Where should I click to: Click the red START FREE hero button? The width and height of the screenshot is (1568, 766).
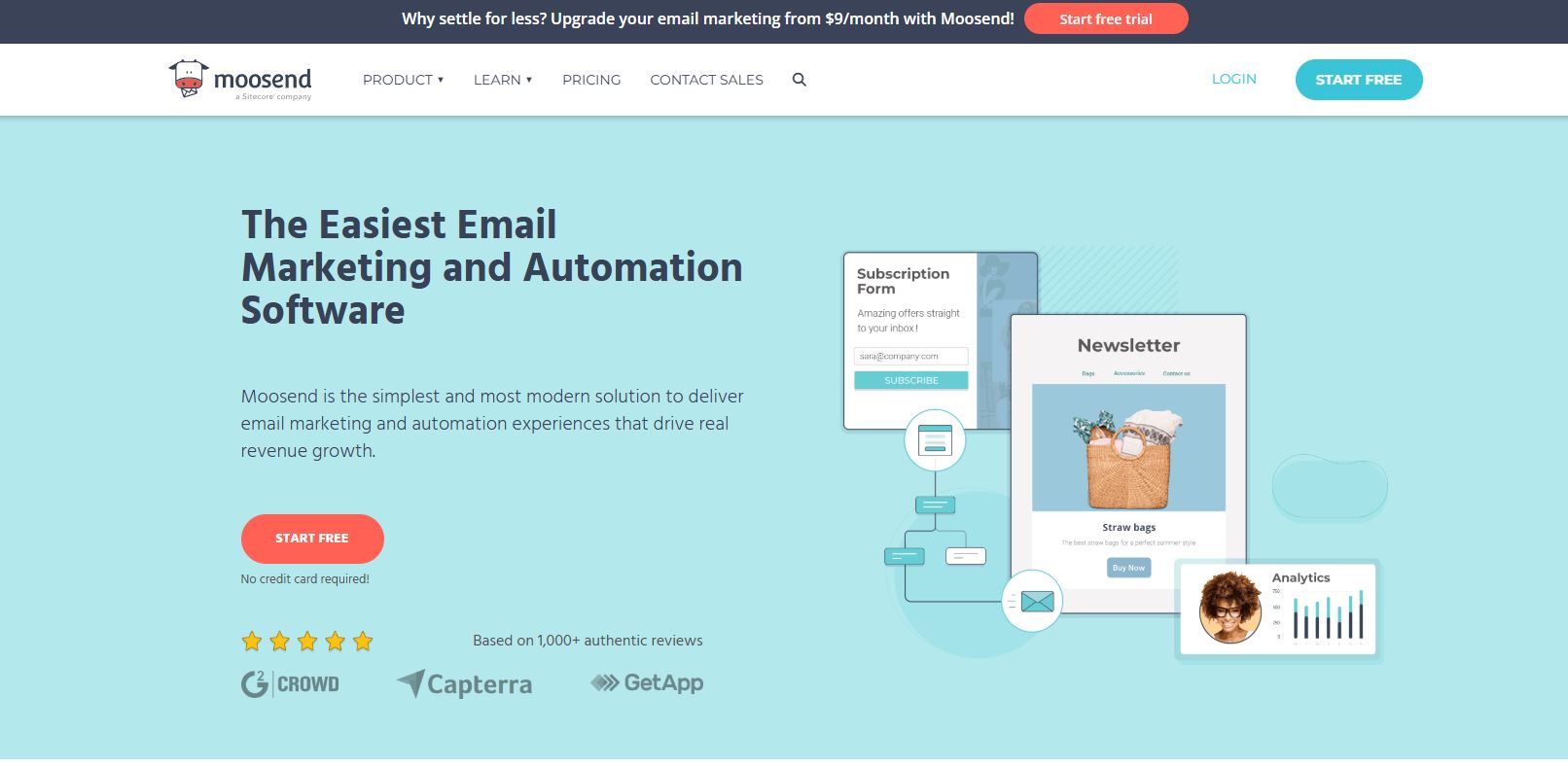[312, 539]
